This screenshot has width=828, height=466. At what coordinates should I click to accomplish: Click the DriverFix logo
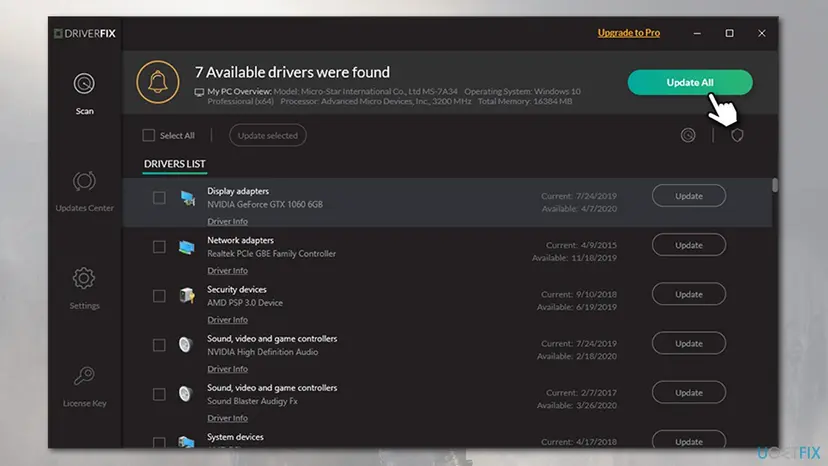click(x=85, y=33)
